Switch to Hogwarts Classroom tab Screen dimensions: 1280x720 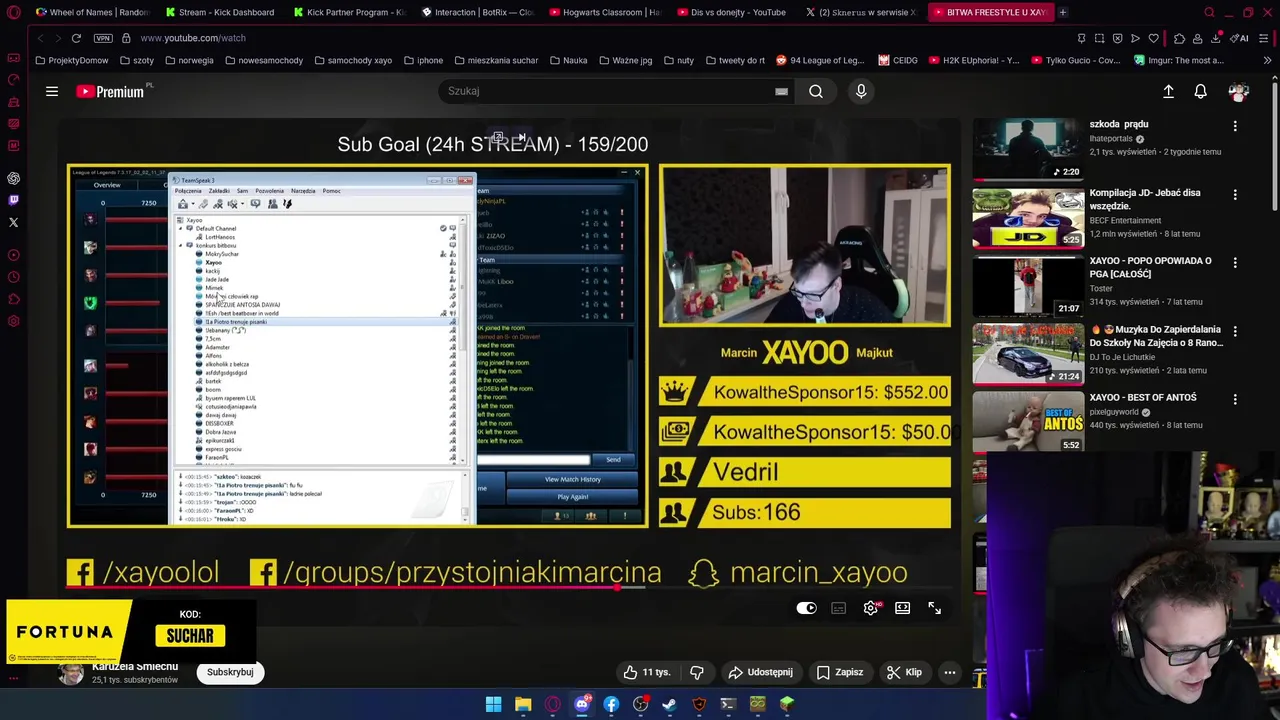[607, 12]
